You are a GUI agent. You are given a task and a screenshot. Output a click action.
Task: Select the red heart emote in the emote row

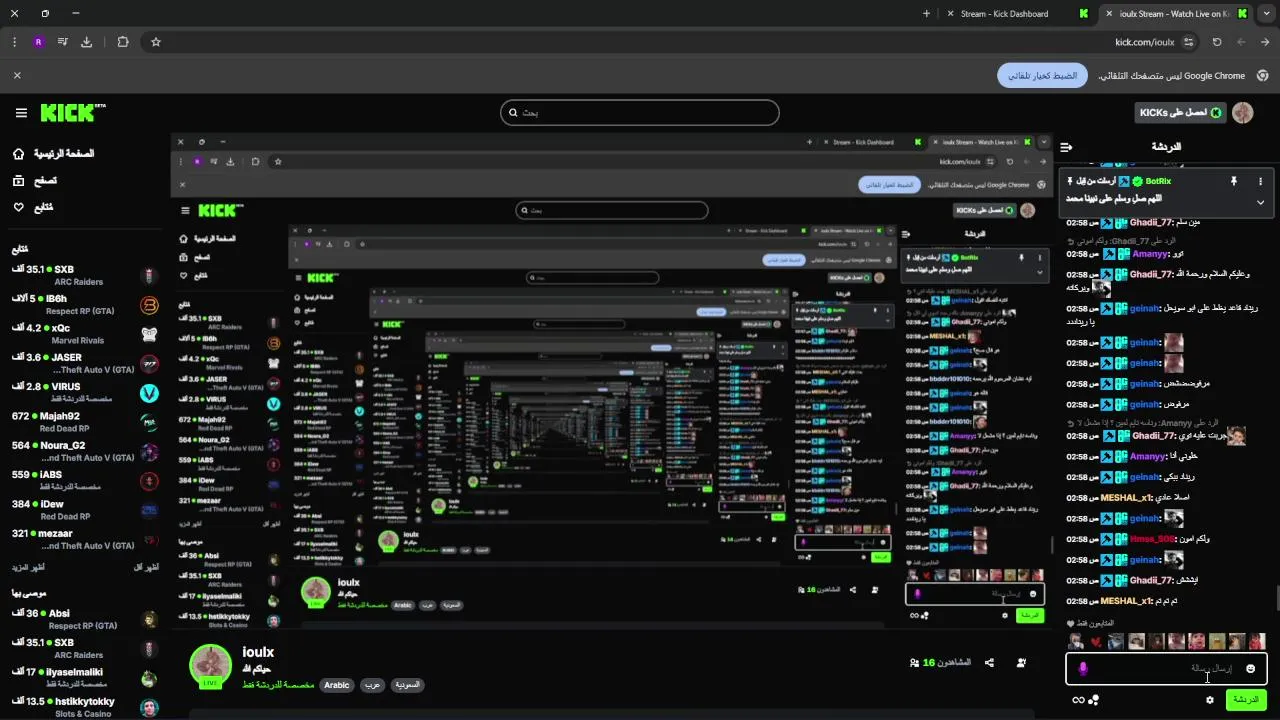coord(1096,641)
